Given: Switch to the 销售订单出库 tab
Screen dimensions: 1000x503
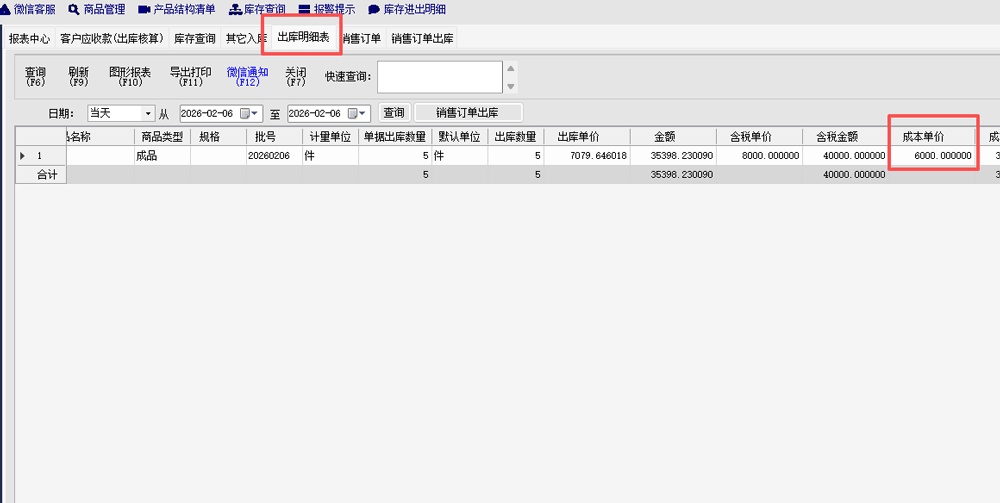Looking at the screenshot, I should pyautogui.click(x=423, y=39).
